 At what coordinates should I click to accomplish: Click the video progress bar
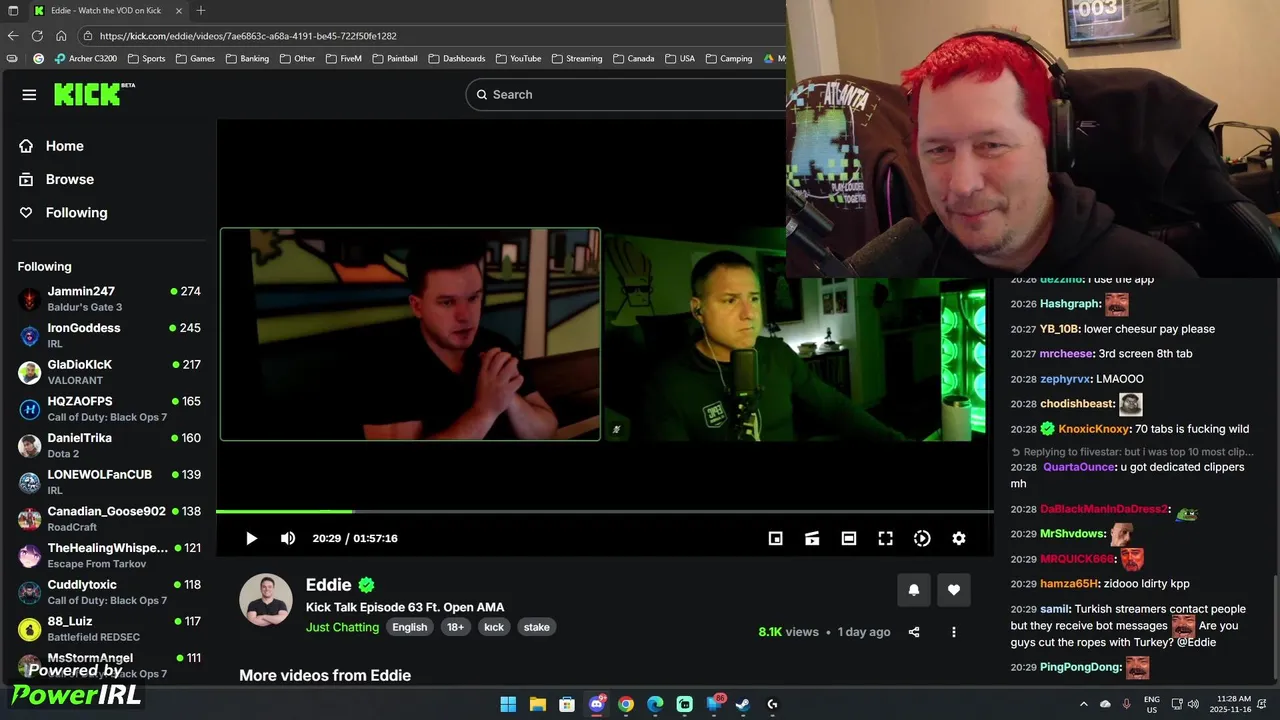coord(604,511)
